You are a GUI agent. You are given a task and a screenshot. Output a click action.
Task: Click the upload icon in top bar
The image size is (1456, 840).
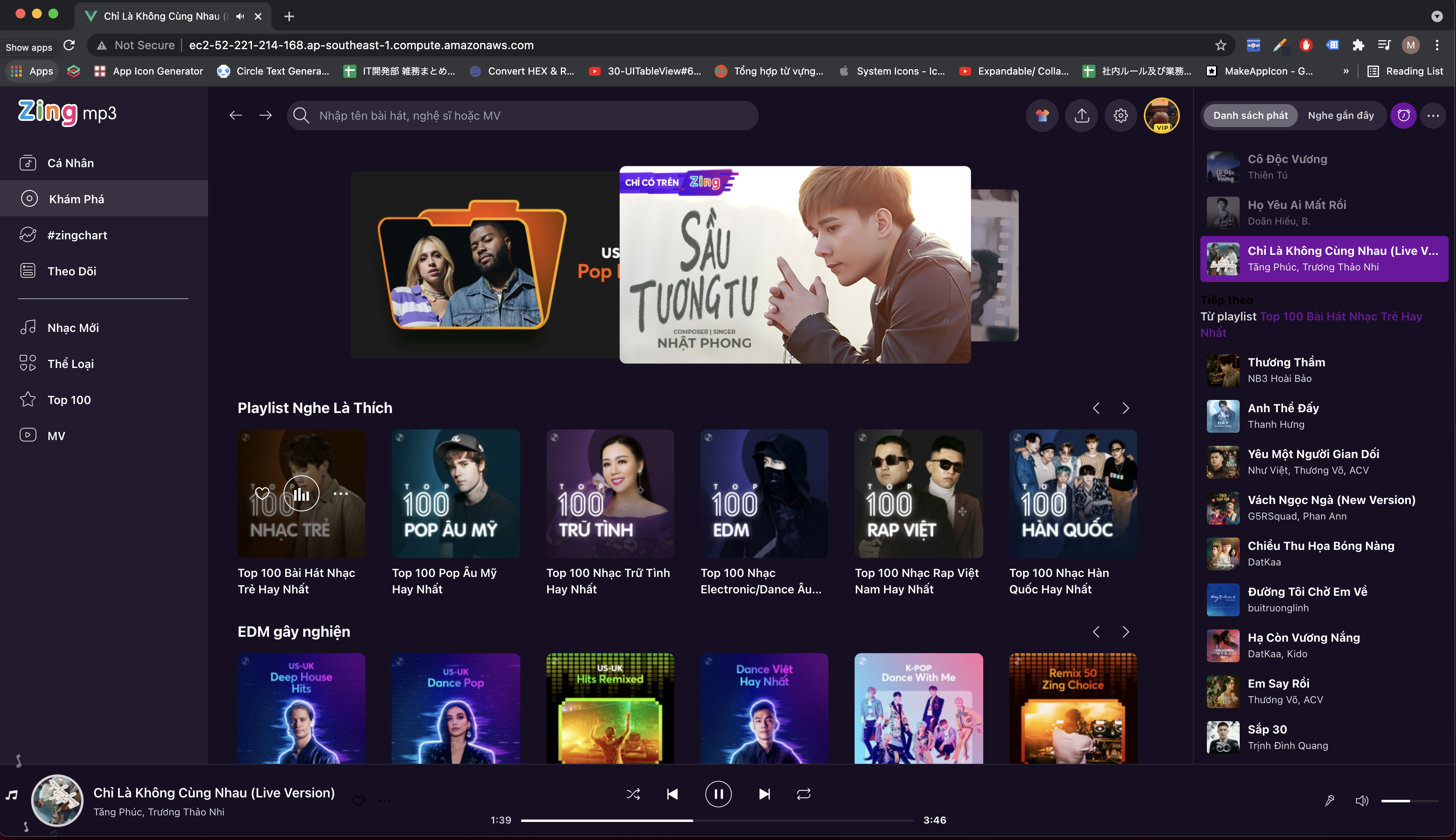click(1082, 116)
